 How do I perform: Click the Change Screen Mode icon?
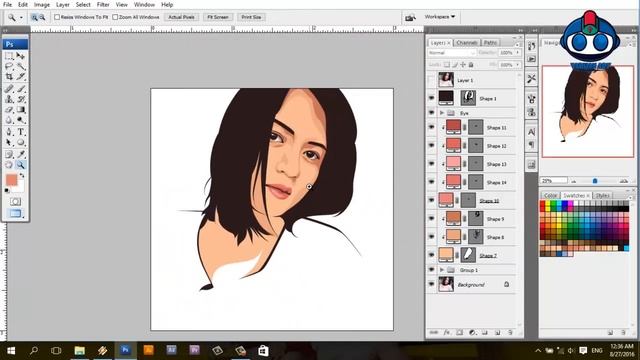pyautogui.click(x=16, y=213)
